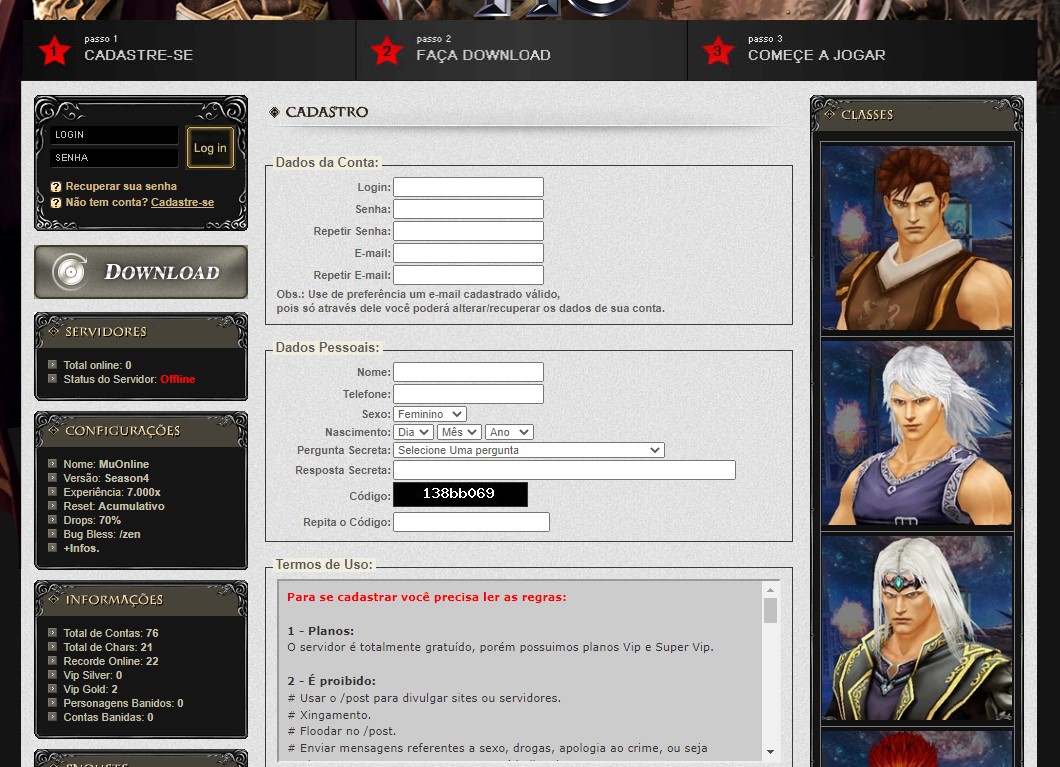Viewport: 1060px width, 767px height.
Task: Select the Repetir E-mail input
Action: [x=468, y=275]
